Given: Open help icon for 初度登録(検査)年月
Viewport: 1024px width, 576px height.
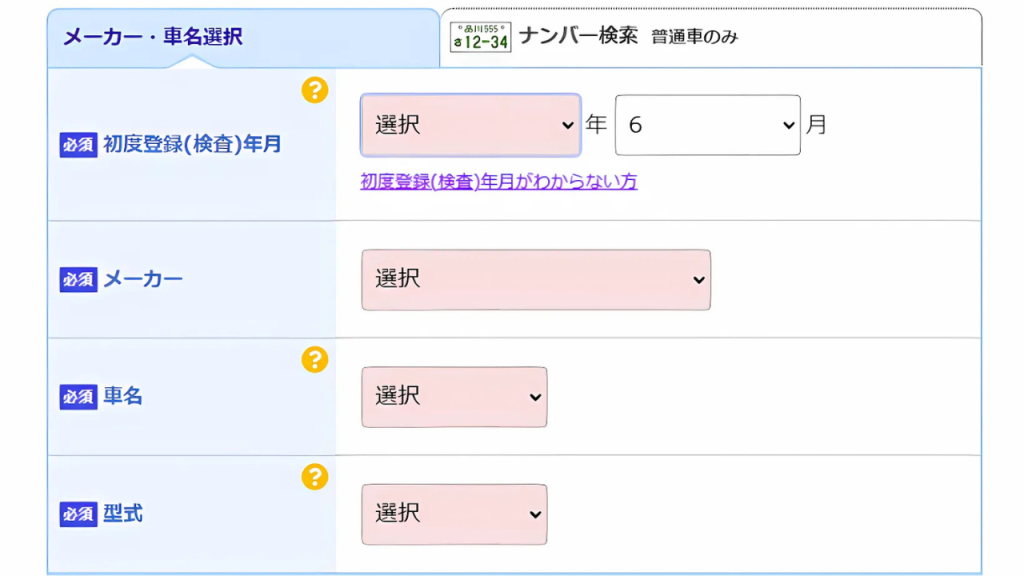Looking at the screenshot, I should (x=315, y=91).
